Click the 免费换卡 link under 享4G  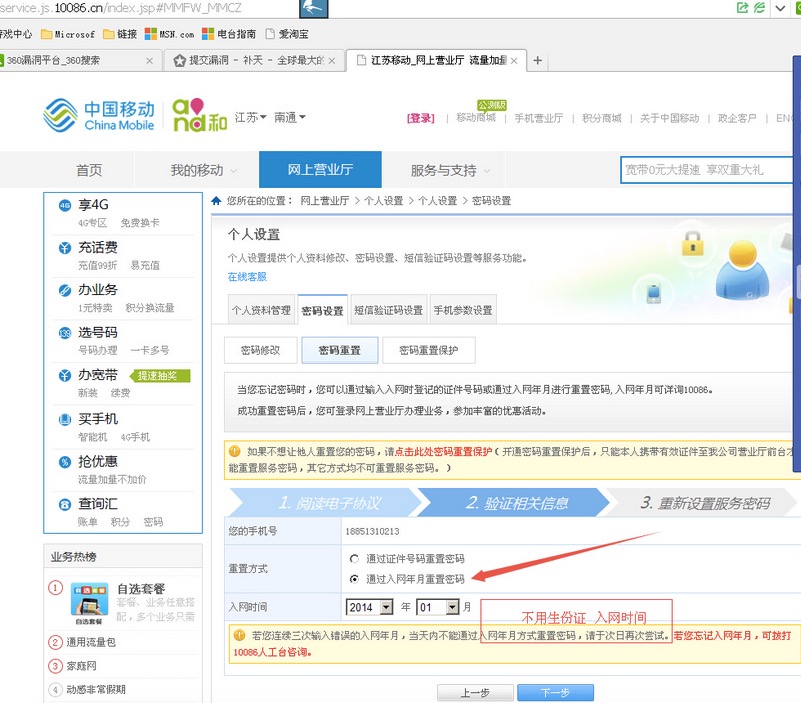pyautogui.click(x=140, y=223)
